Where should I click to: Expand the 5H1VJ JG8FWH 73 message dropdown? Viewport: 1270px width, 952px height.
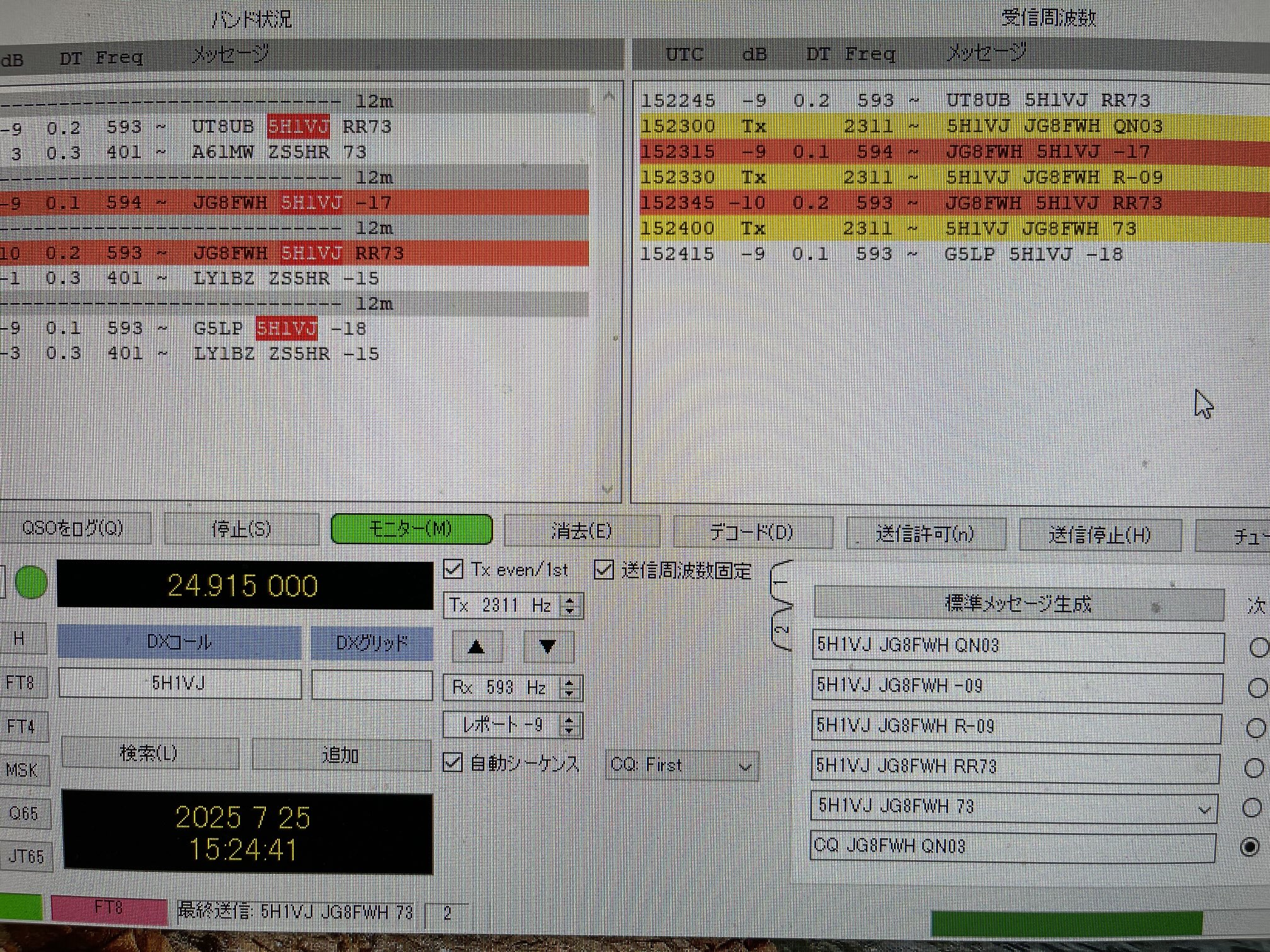[x=1204, y=810]
